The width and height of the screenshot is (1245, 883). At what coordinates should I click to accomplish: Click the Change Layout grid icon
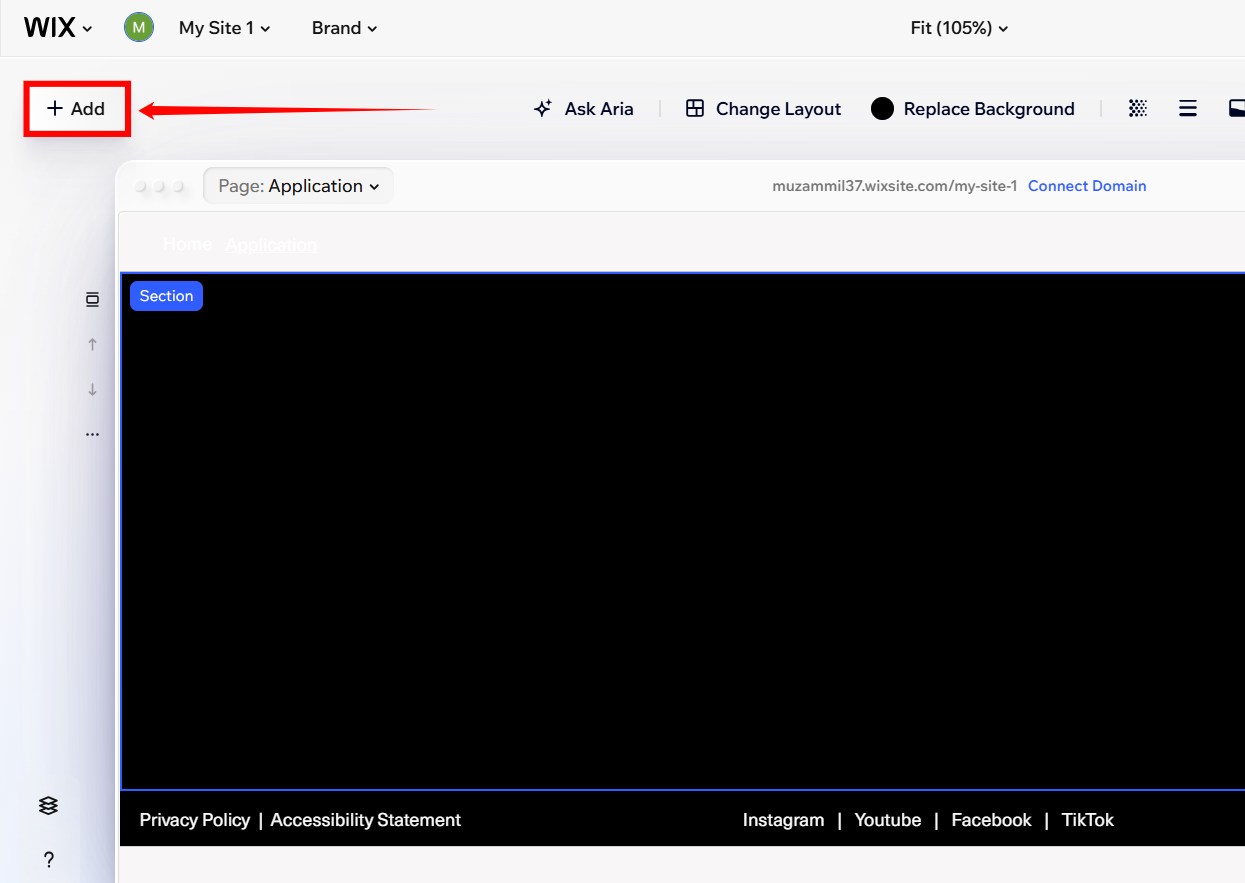click(x=695, y=109)
